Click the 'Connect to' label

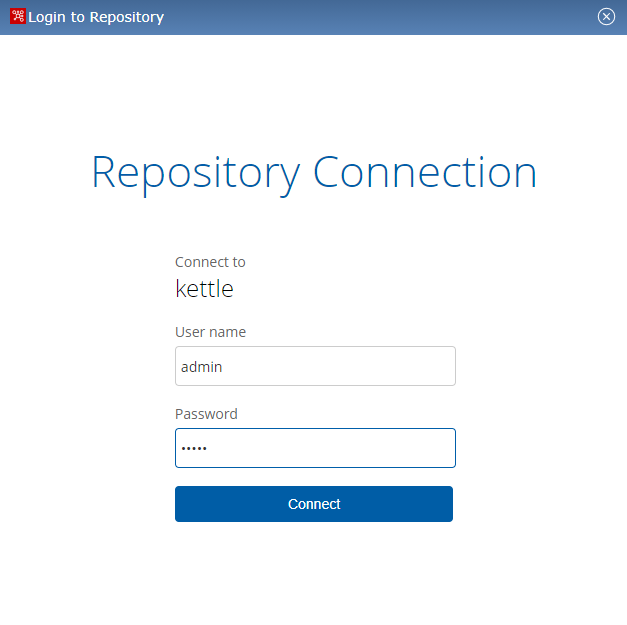(210, 262)
